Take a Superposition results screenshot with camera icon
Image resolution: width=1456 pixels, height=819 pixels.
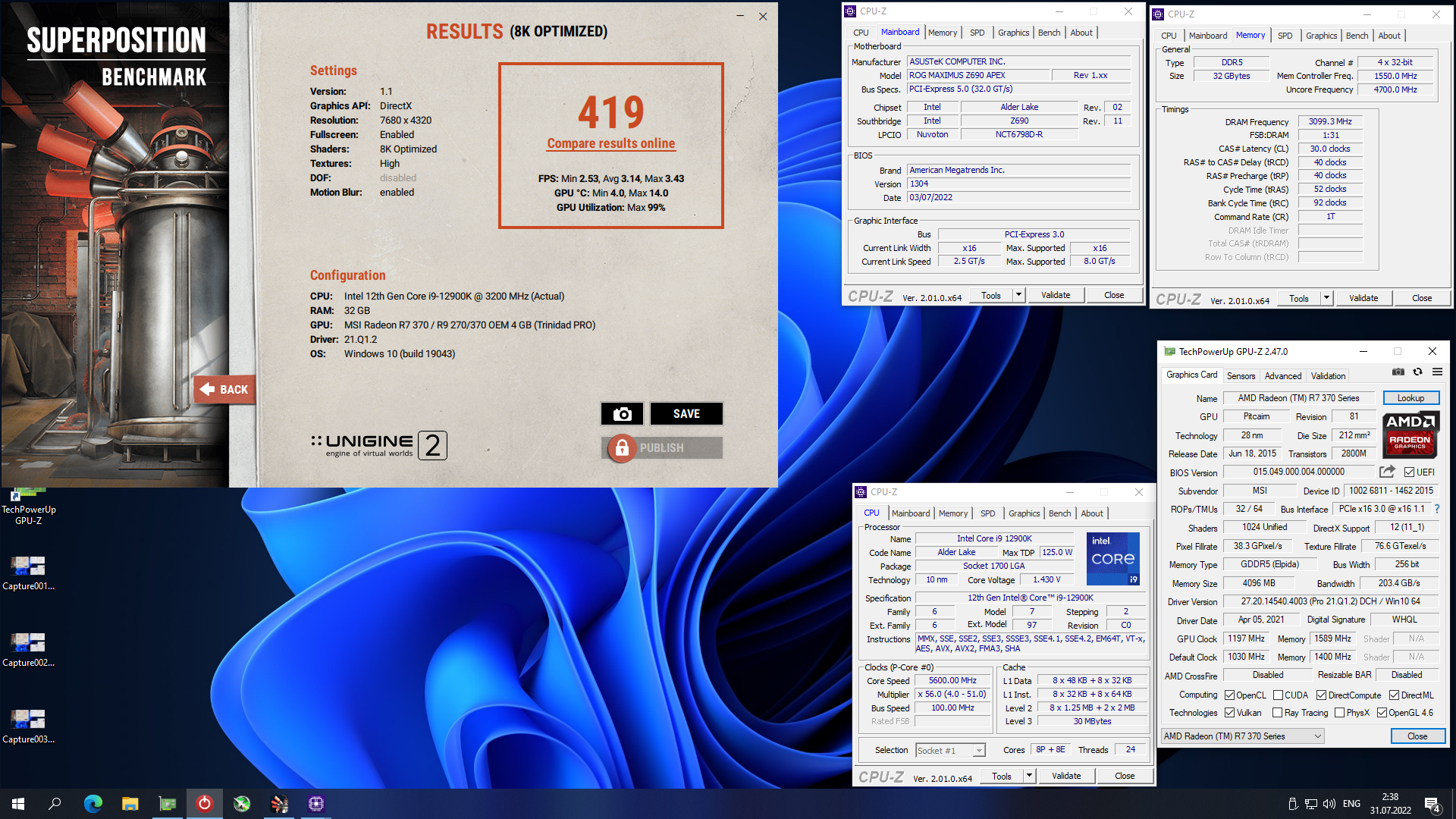[622, 413]
